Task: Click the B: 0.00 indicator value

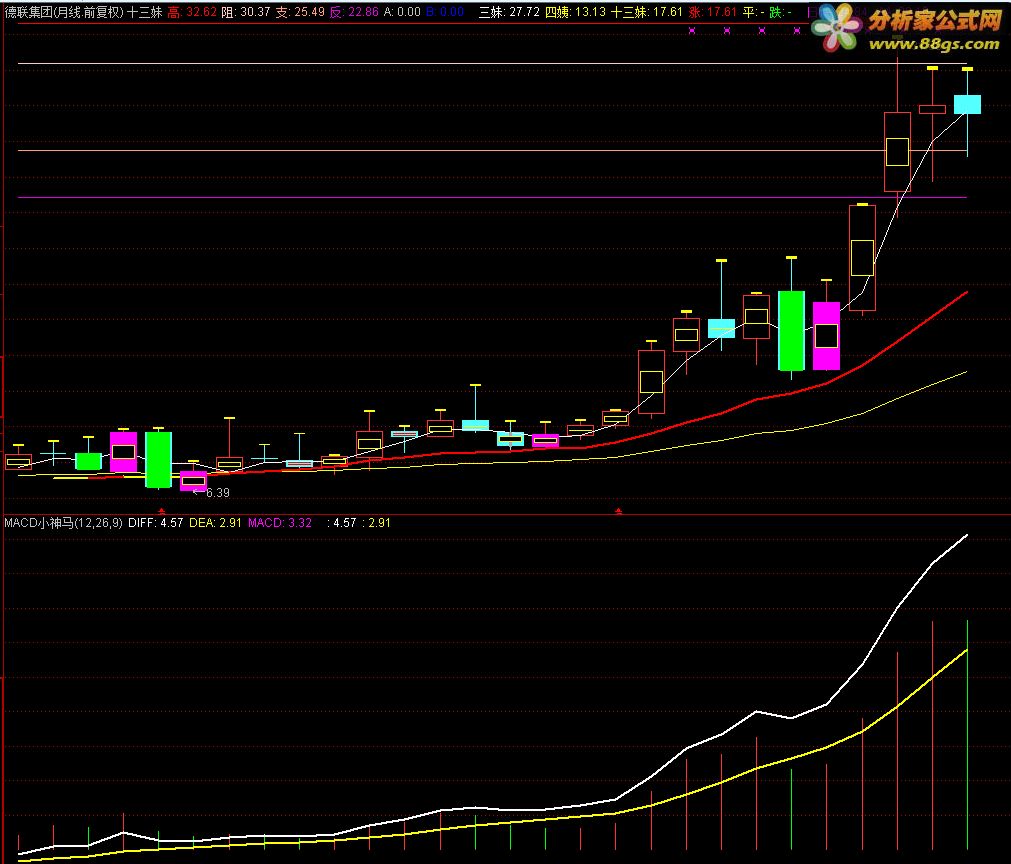Action: tap(445, 12)
